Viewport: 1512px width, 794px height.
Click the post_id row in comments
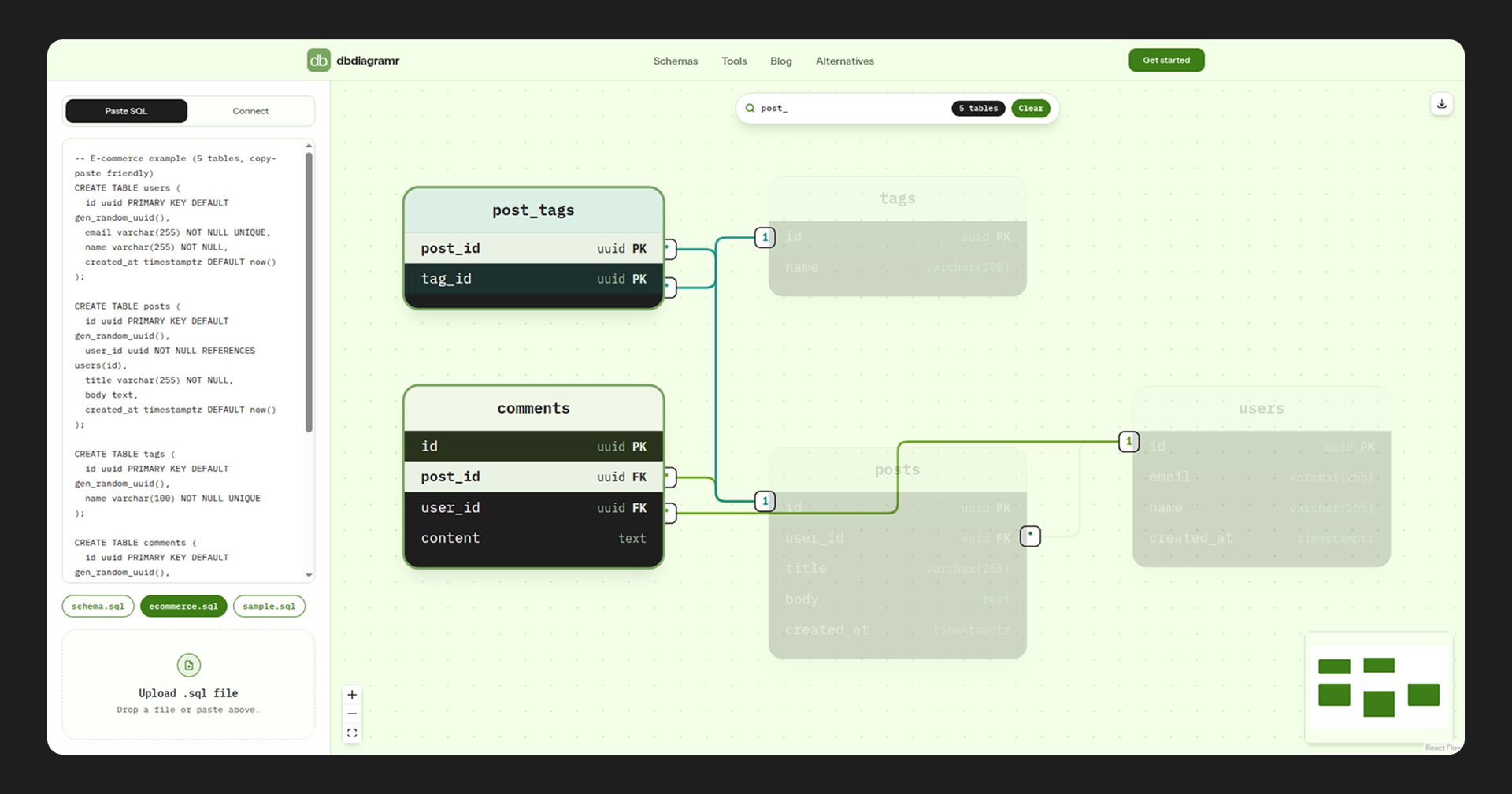533,477
